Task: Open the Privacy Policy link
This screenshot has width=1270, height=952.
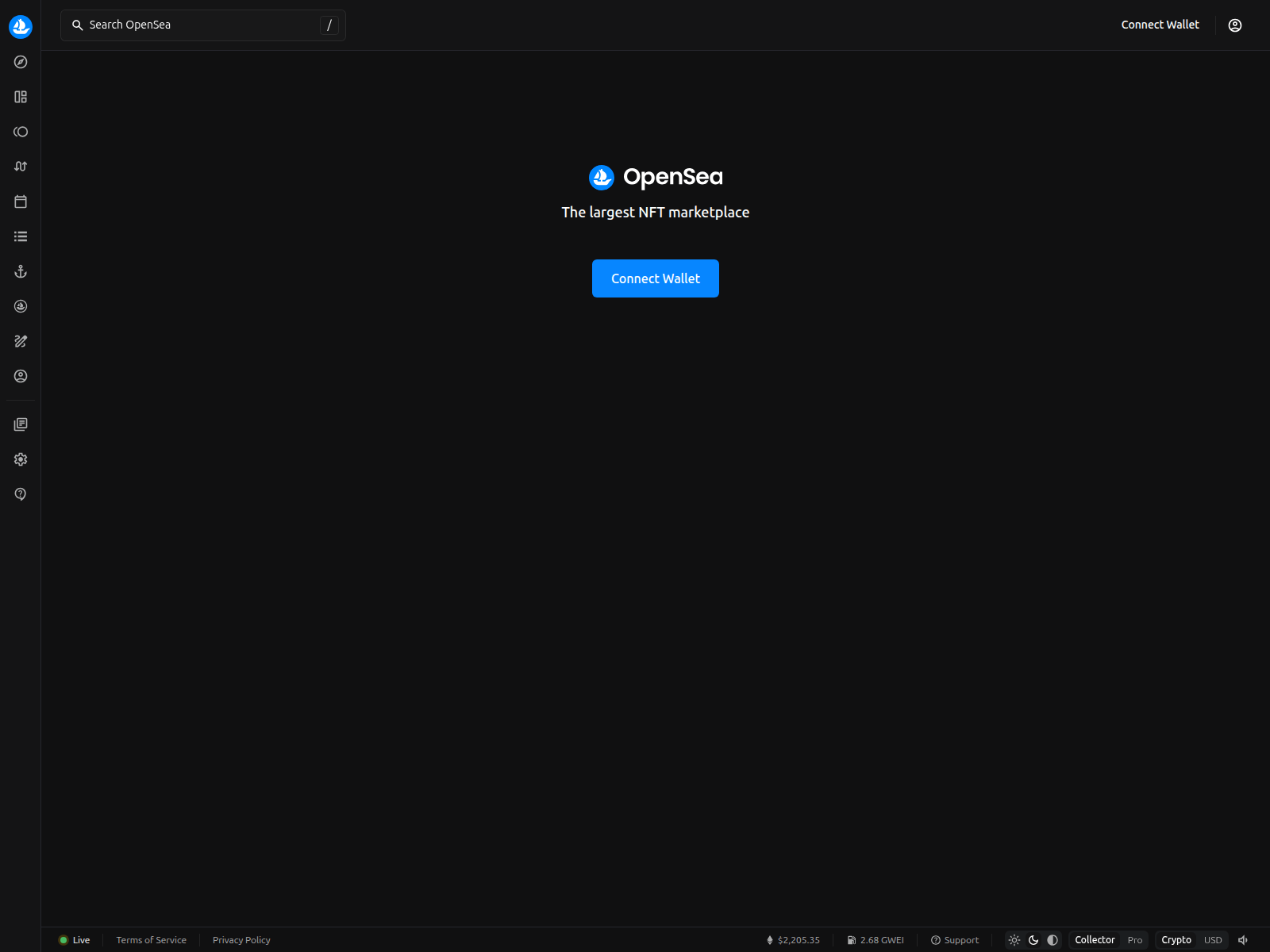Action: coord(241,940)
